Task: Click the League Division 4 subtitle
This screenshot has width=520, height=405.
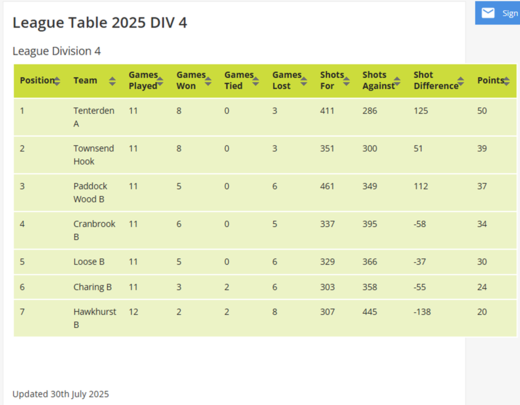Action: coord(56,51)
